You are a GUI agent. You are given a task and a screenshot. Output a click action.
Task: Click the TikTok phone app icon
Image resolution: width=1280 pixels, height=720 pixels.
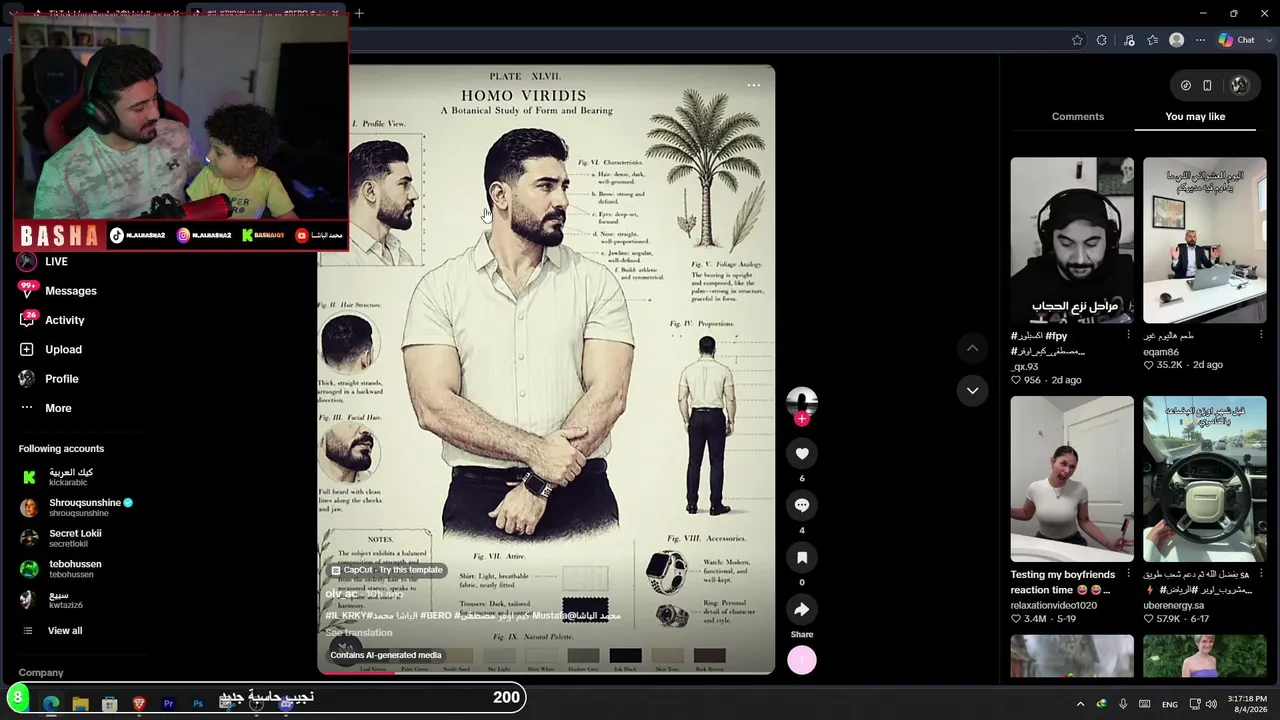click(x=1207, y=85)
